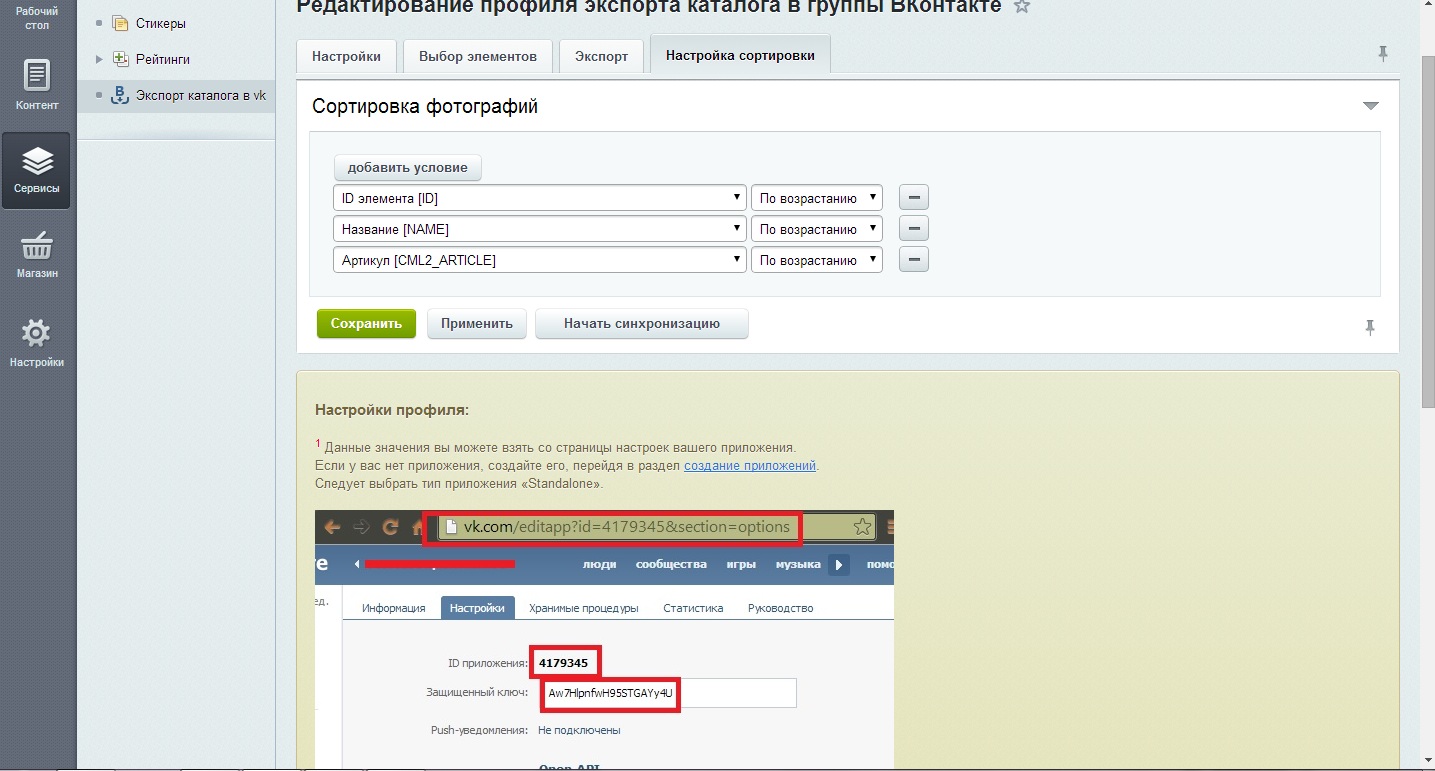This screenshot has height=771, width=1435.
Task: Click the Стикеры item icon
Action: tap(119, 22)
